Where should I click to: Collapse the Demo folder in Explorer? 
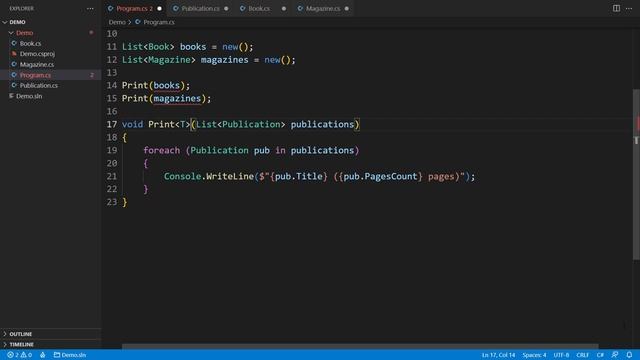(11, 33)
